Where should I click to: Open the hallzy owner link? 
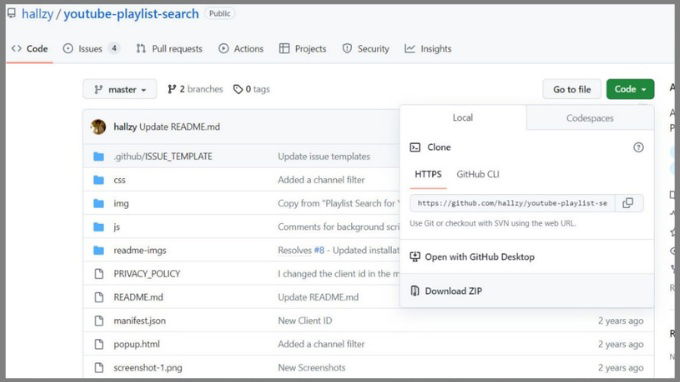pos(37,14)
